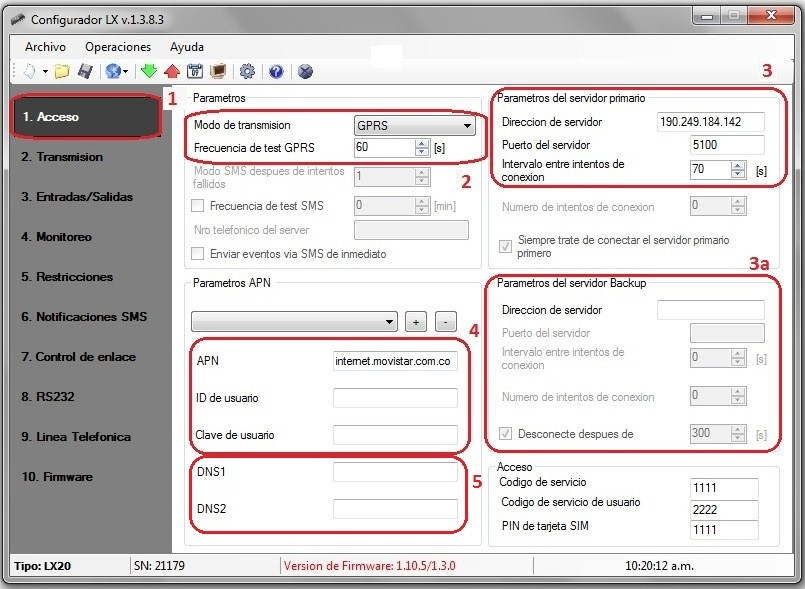
Task: Click the red upload arrow icon
Action: pos(172,71)
